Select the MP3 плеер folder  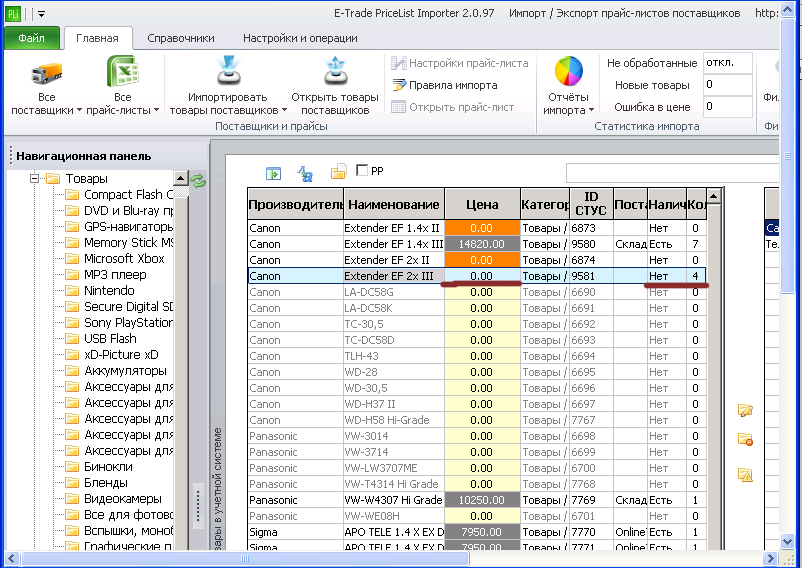point(106,275)
